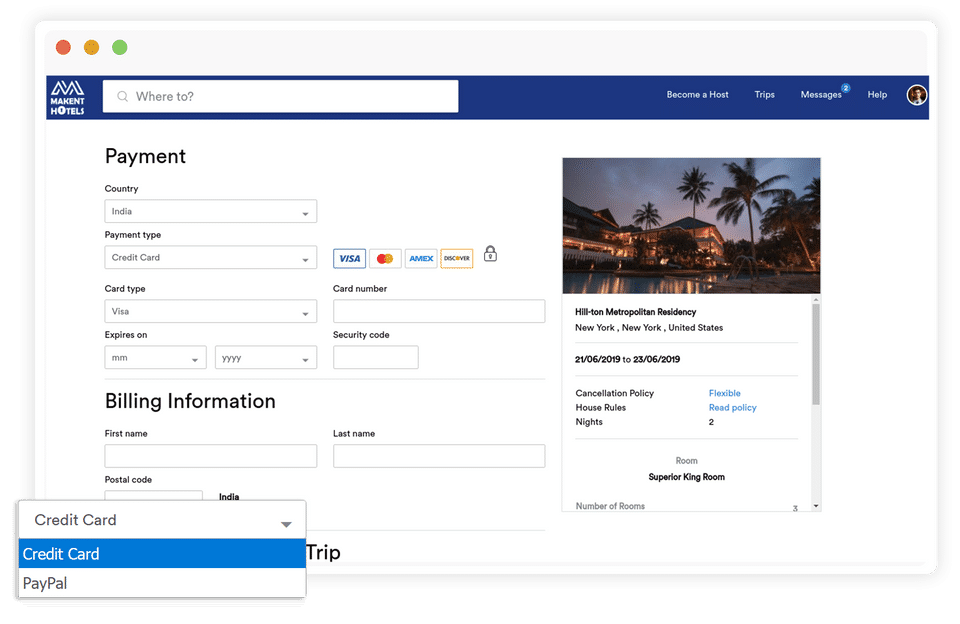Click the secure padlock icon
Screen dimensions: 960x624
(x=490, y=254)
